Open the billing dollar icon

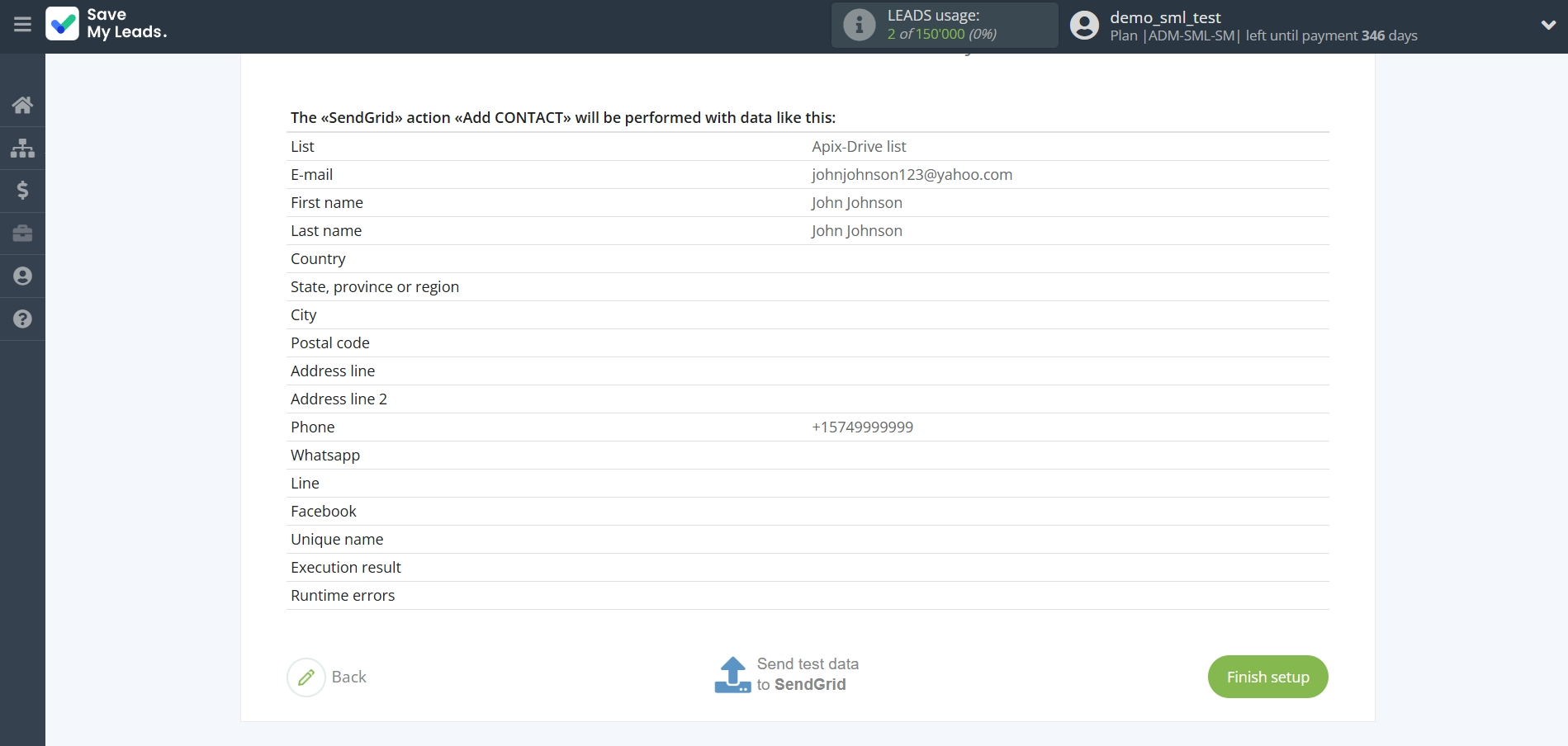pyautogui.click(x=22, y=191)
